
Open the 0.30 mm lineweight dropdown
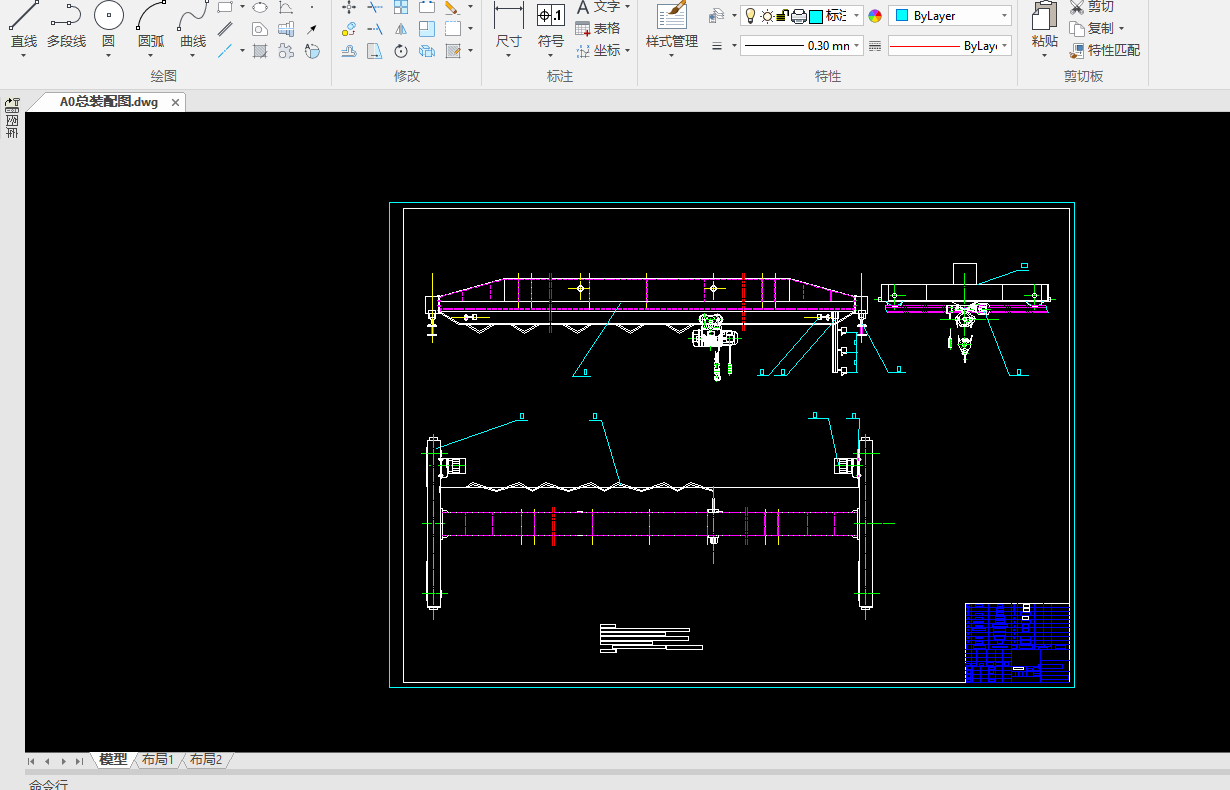click(x=800, y=46)
